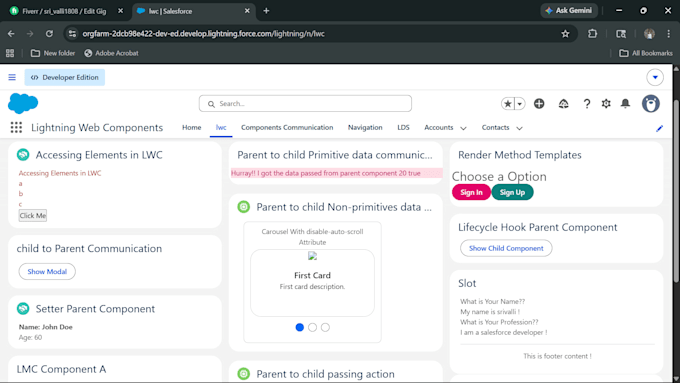Click the Show Modal button
The width and height of the screenshot is (680, 383).
click(47, 272)
